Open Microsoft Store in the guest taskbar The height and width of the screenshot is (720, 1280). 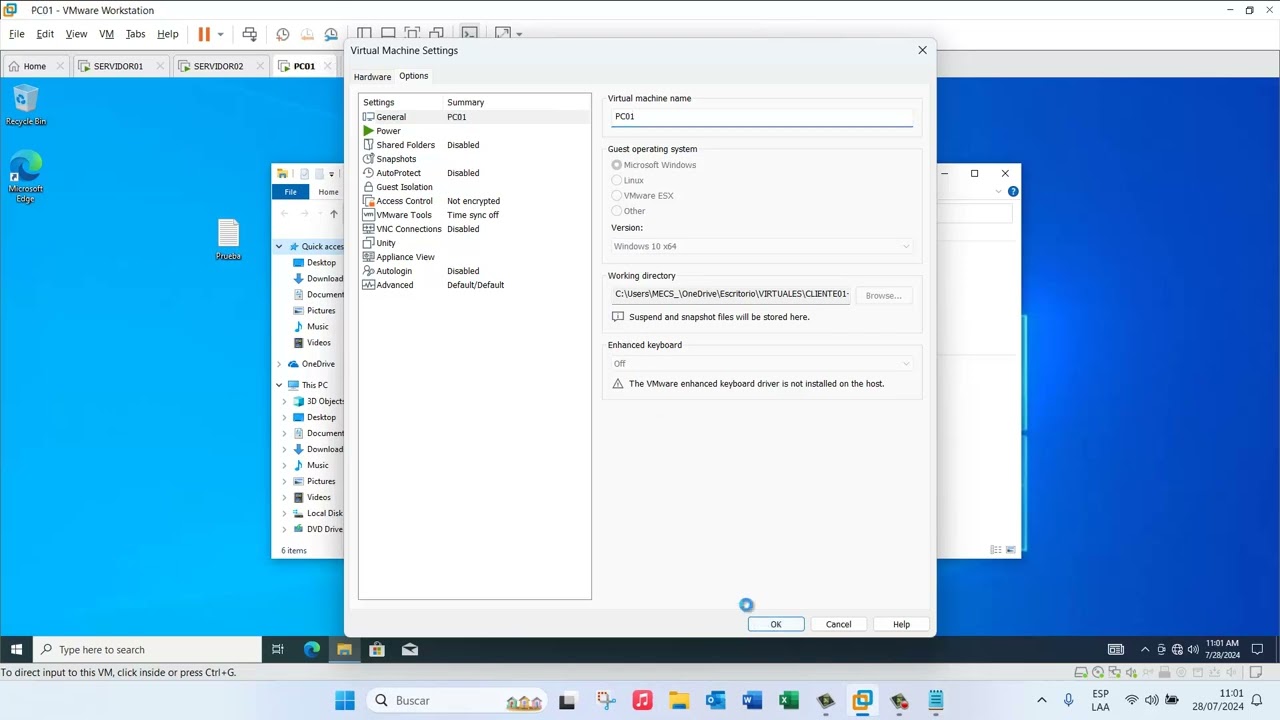[377, 650]
